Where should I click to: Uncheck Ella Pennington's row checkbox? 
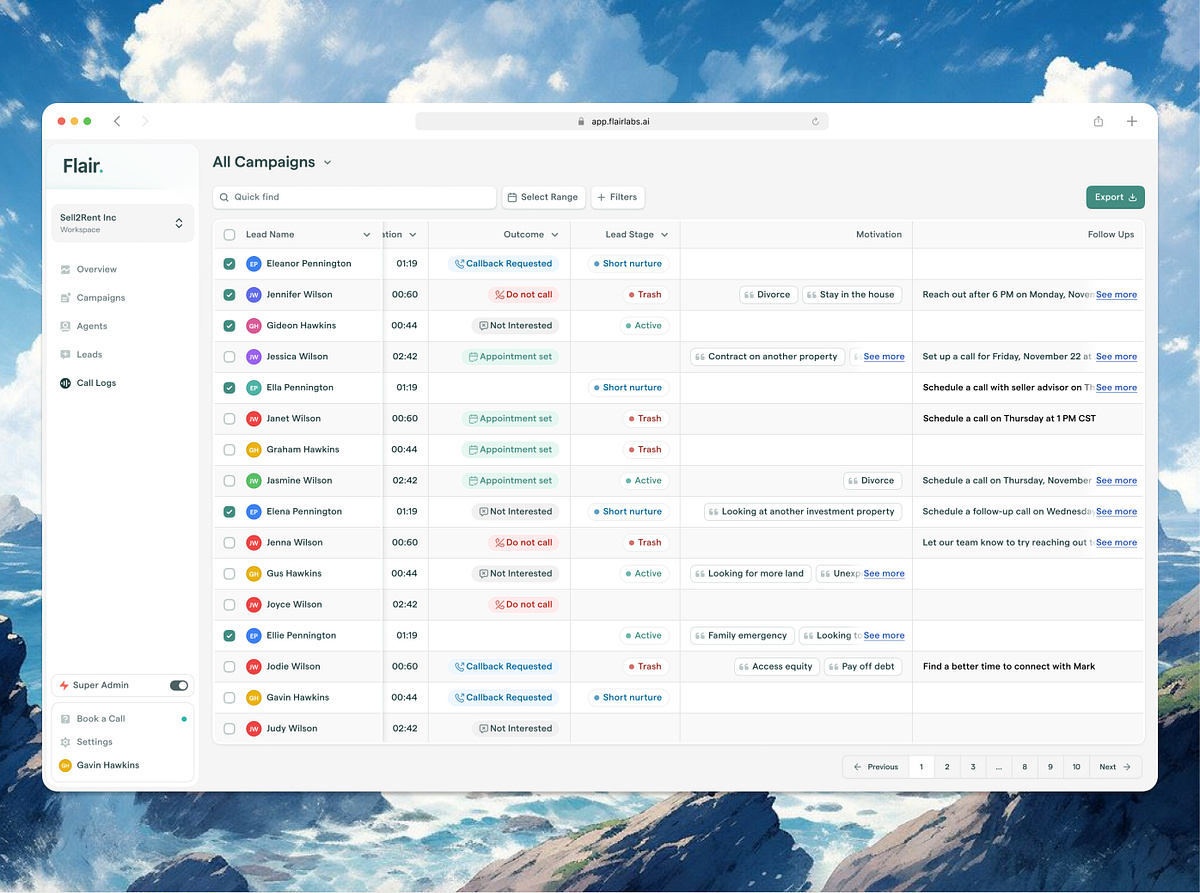pyautogui.click(x=229, y=388)
